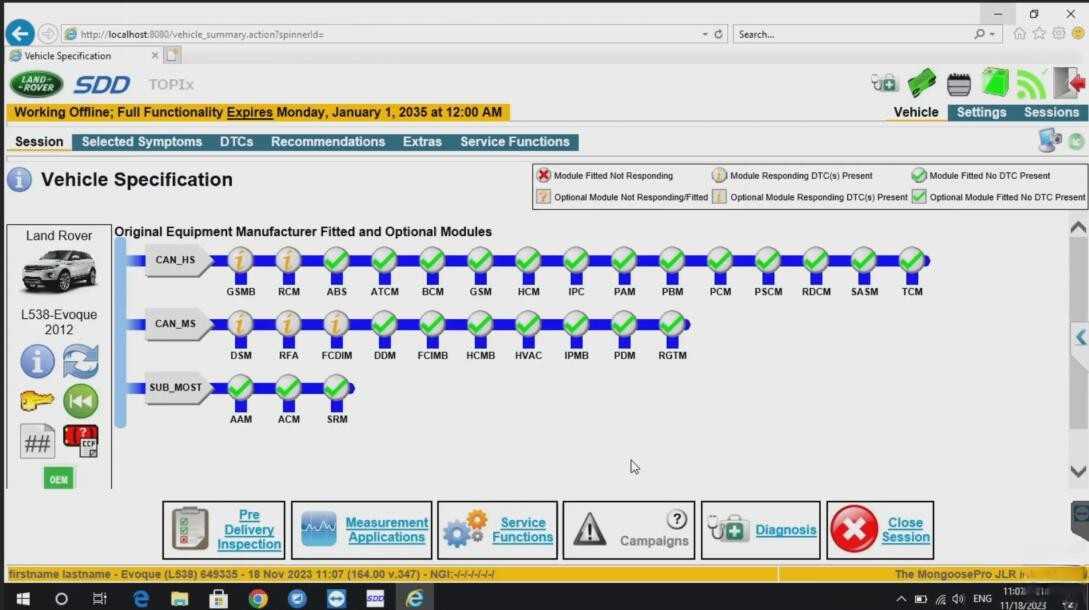The height and width of the screenshot is (610, 1089).
Task: Open the gold key icon
Action: [x=37, y=401]
